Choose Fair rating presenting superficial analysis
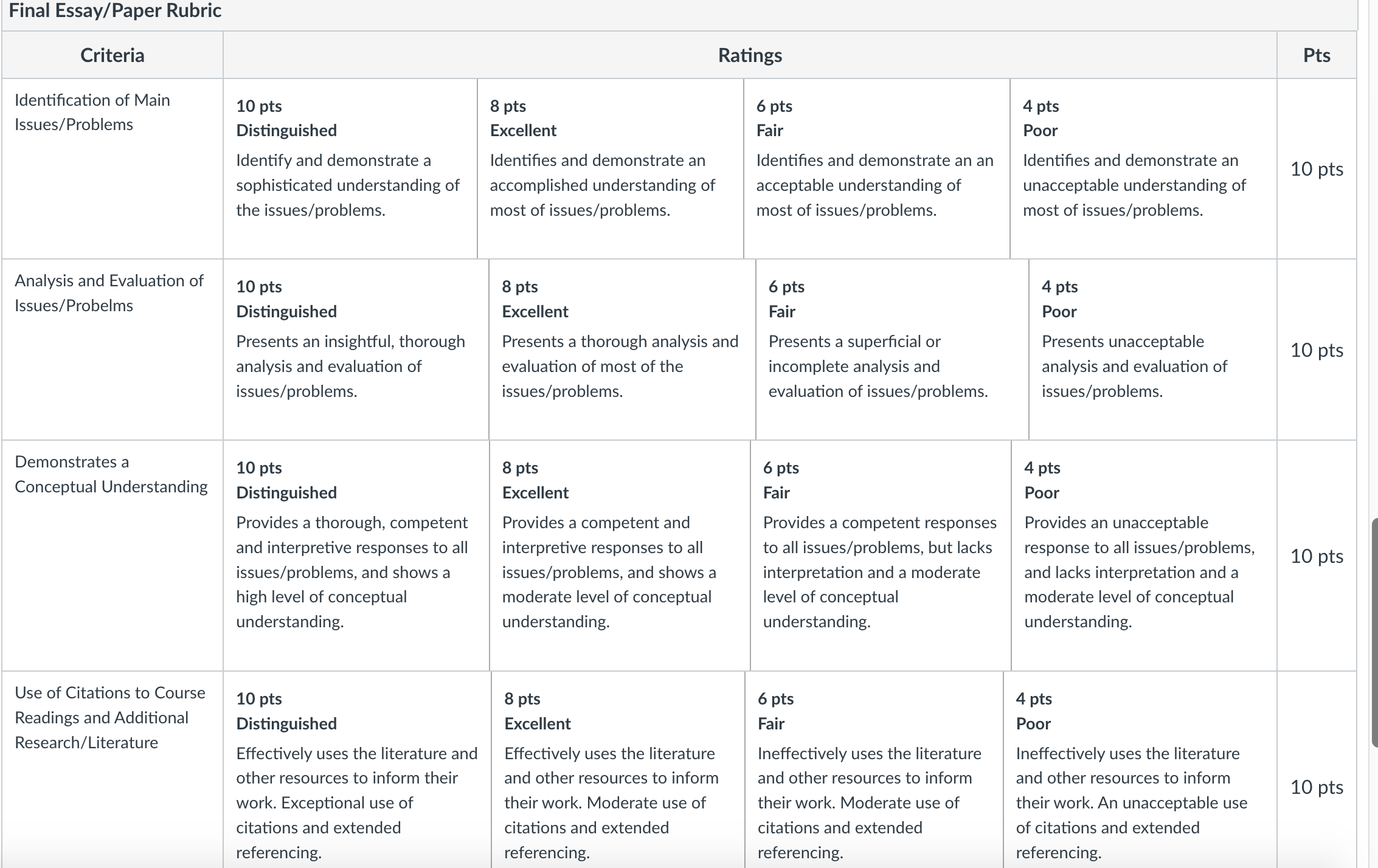 [892, 350]
